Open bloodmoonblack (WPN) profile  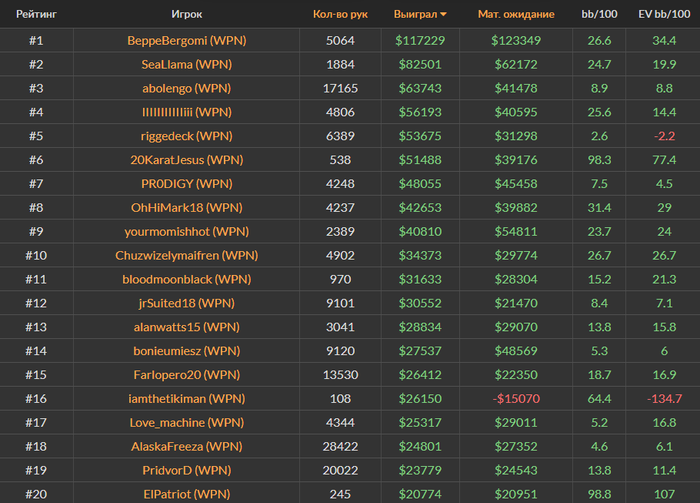click(187, 279)
